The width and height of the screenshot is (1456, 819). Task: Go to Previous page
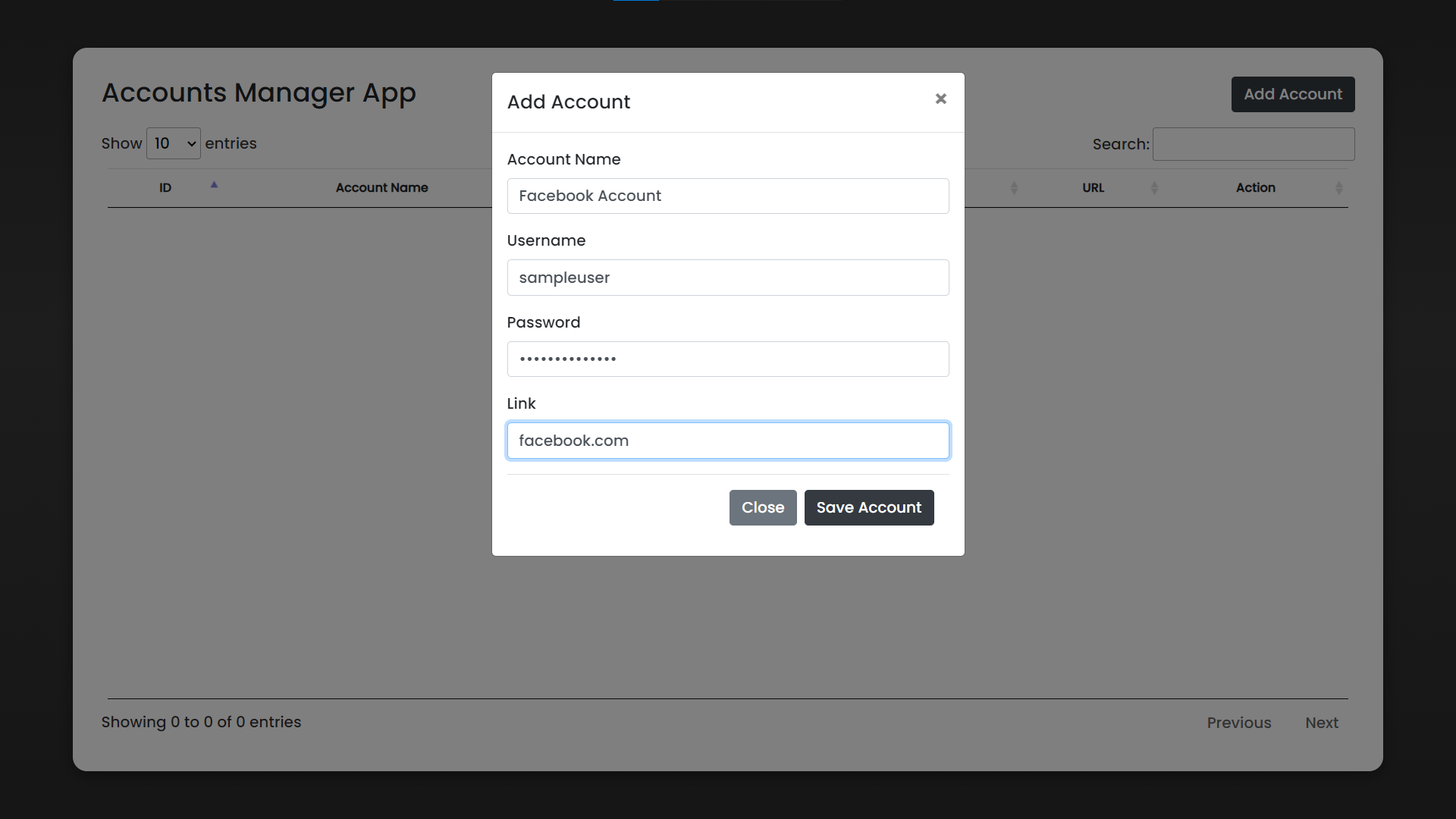coord(1239,723)
